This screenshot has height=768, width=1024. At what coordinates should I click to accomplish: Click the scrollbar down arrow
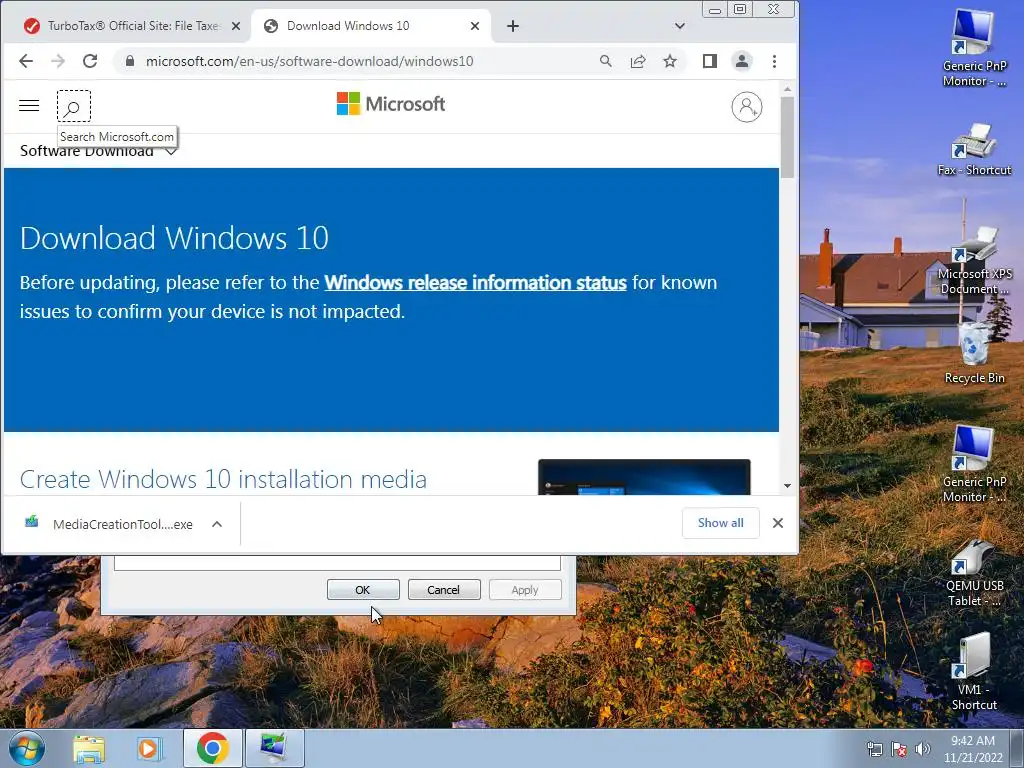click(788, 486)
